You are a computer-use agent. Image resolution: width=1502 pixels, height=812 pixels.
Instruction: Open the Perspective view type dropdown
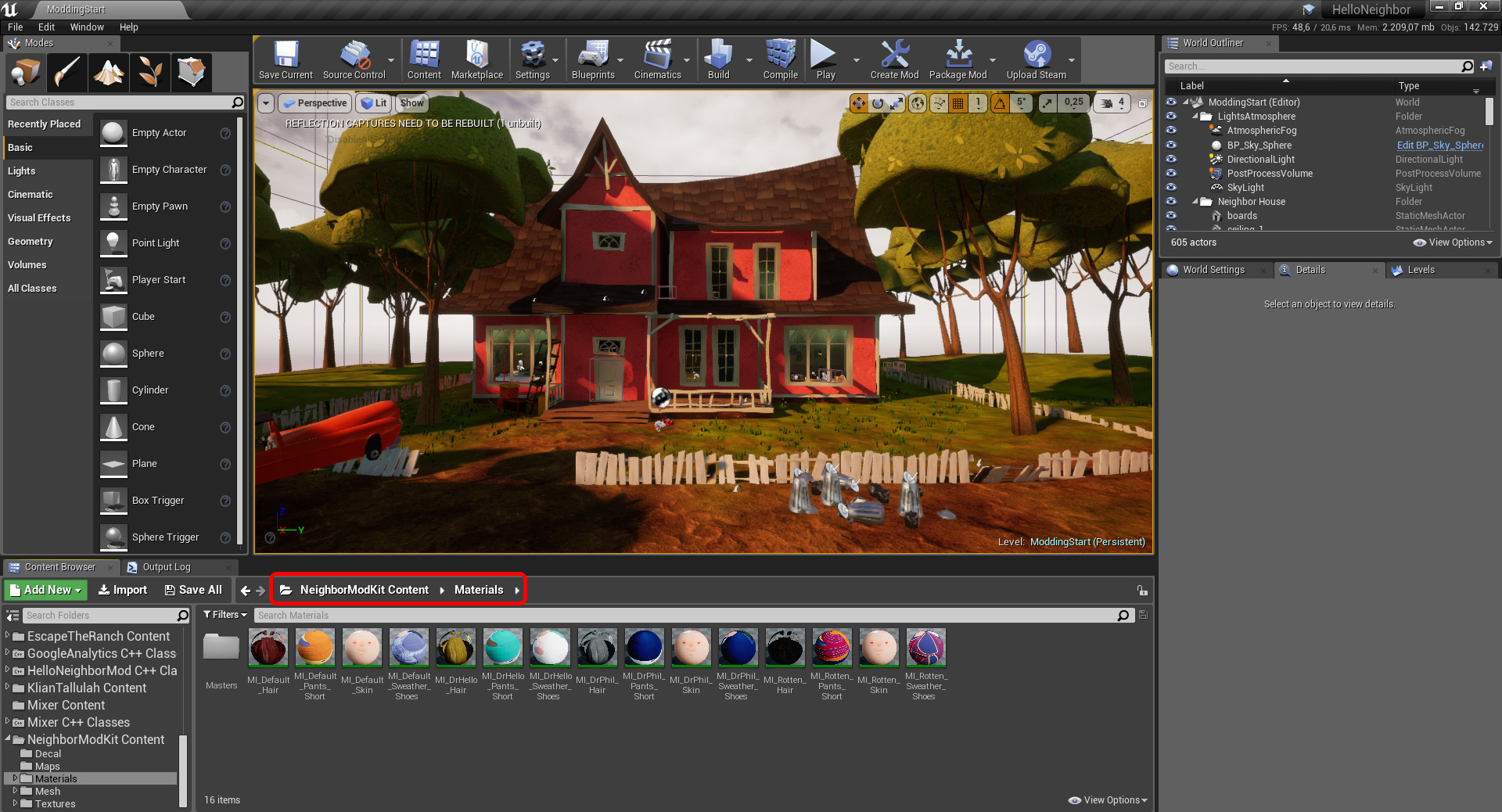314,103
